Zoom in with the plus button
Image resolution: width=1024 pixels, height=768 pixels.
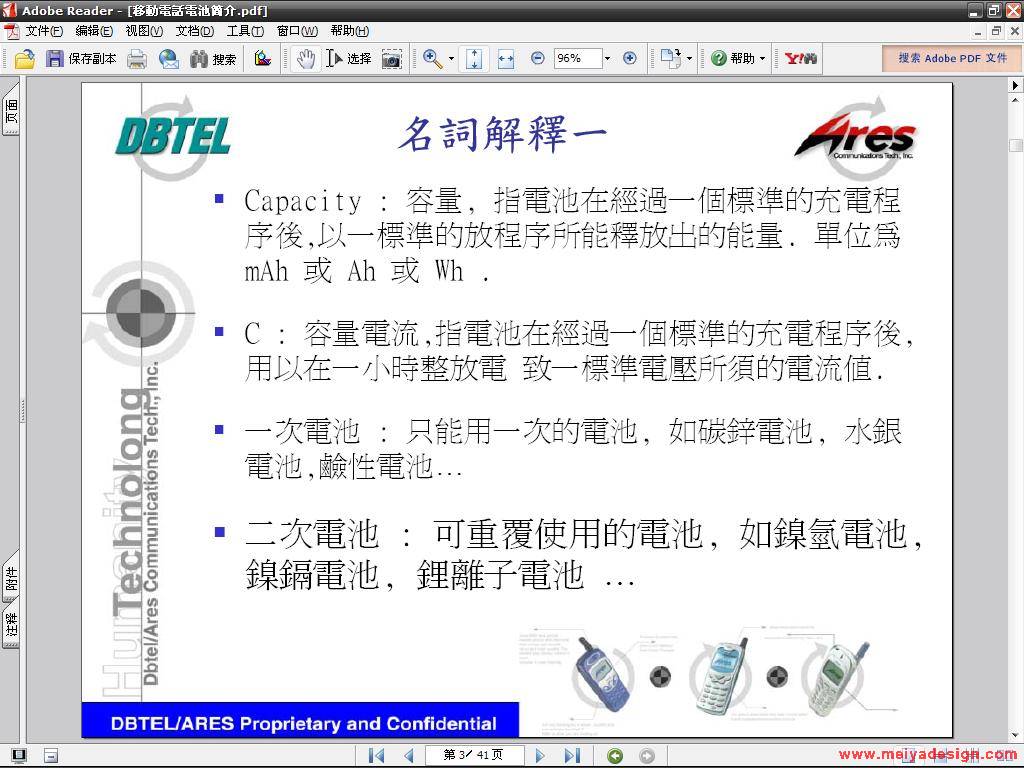[630, 59]
